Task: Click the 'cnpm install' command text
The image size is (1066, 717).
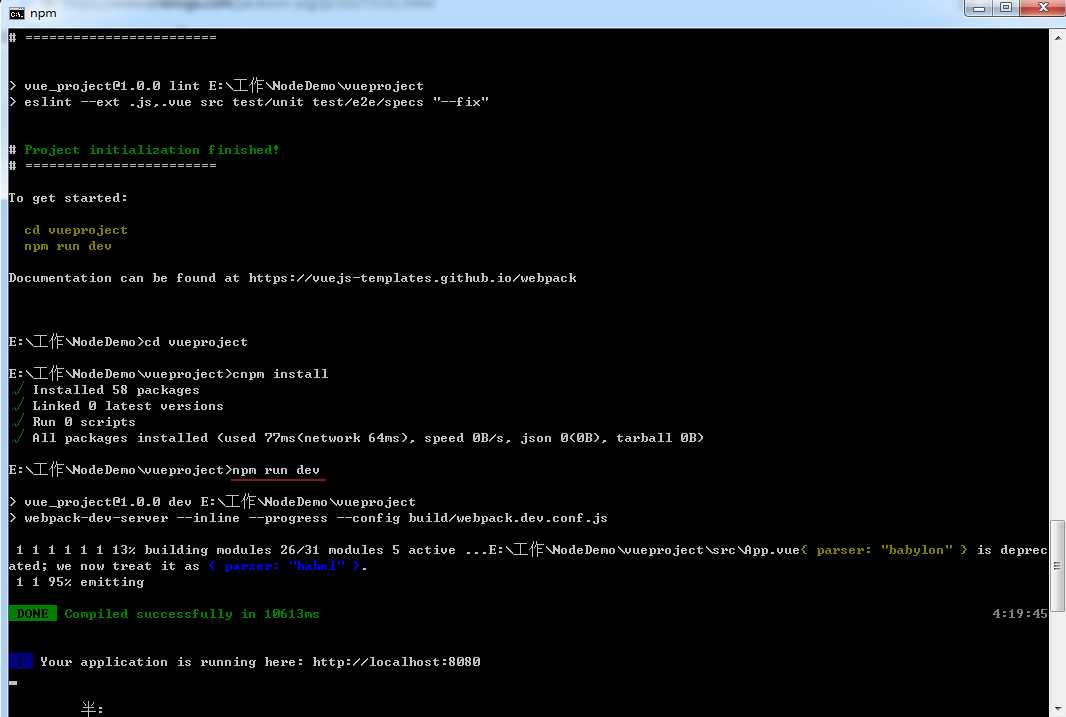Action: (280, 374)
